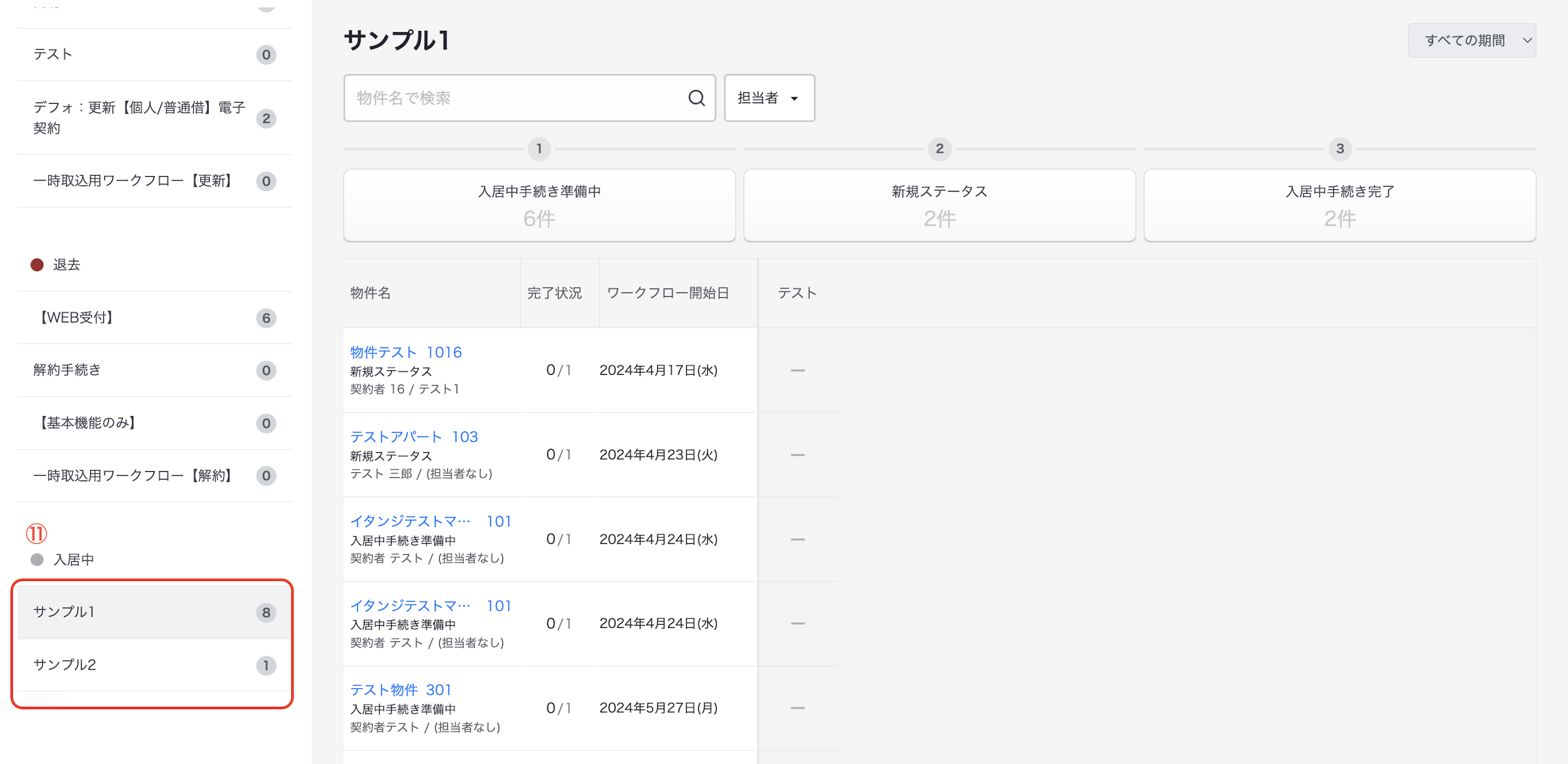Click the date 2024年4月17日(水)
The height and width of the screenshot is (764, 1568).
tap(658, 370)
